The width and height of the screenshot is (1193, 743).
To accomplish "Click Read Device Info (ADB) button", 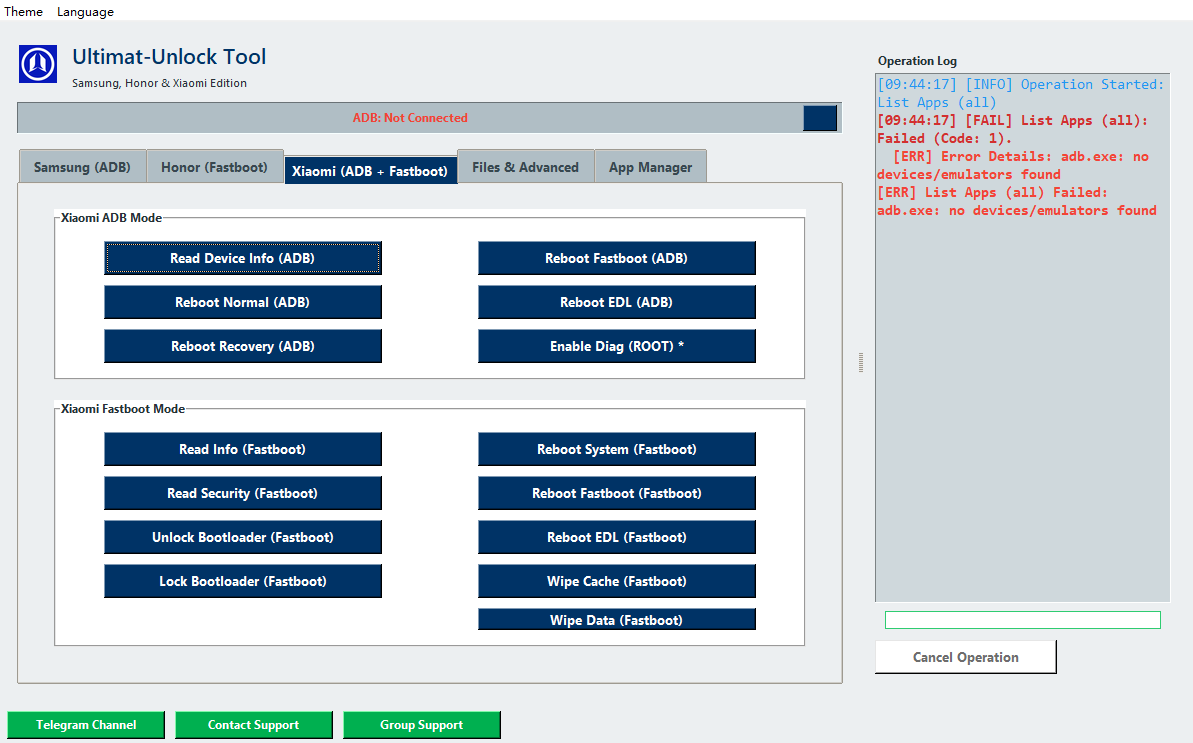I will pos(243,258).
